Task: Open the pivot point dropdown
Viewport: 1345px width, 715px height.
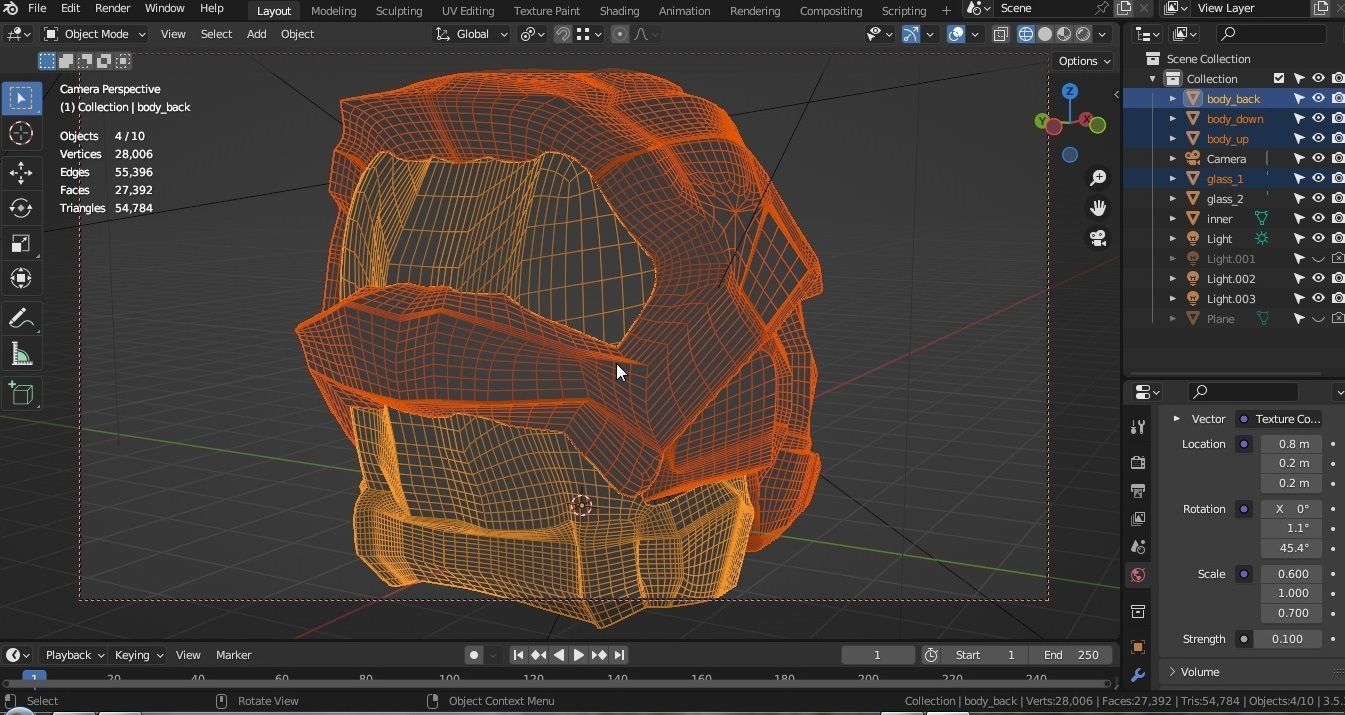Action: pos(532,34)
